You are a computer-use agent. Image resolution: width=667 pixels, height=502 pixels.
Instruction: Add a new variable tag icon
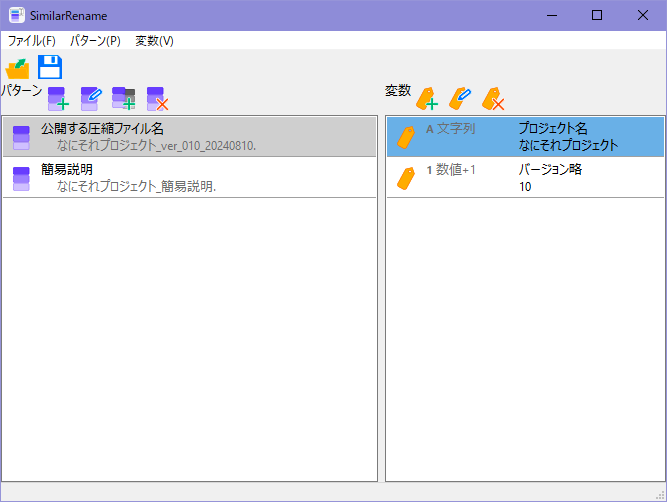427,99
